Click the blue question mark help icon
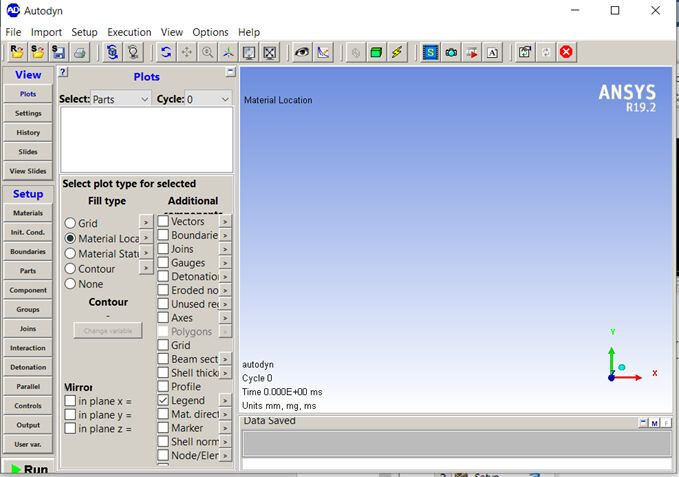This screenshot has width=679, height=477. (63, 73)
